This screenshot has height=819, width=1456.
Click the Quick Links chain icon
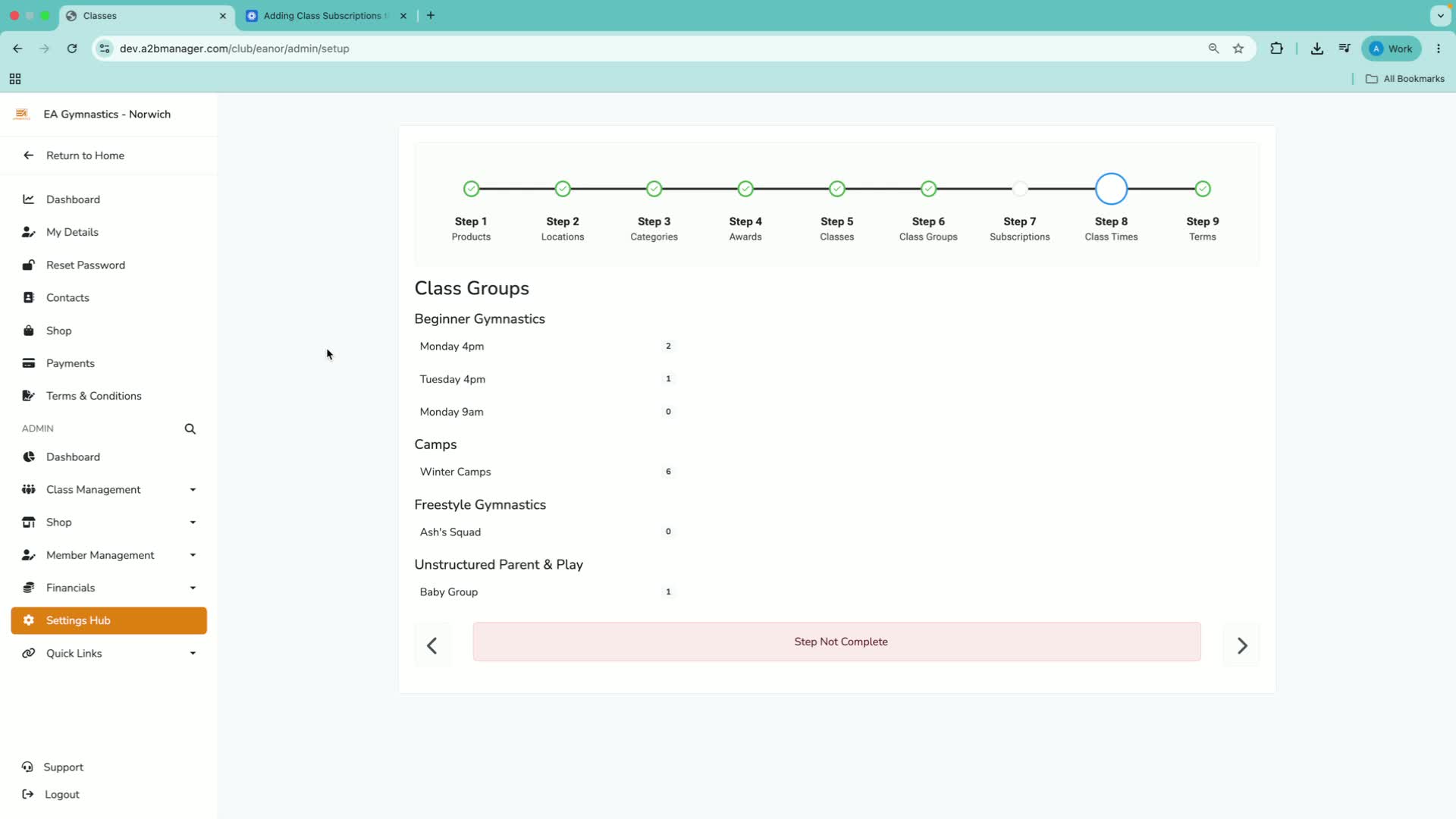[x=29, y=653]
